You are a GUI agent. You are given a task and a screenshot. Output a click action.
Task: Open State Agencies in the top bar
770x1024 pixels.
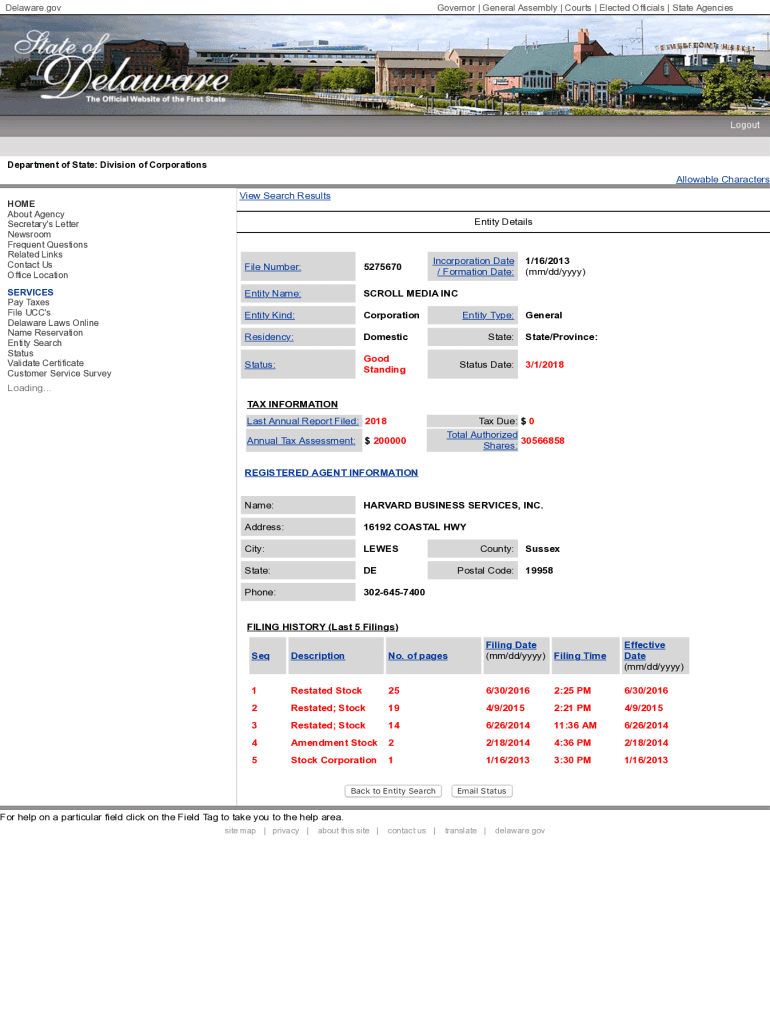pos(702,8)
